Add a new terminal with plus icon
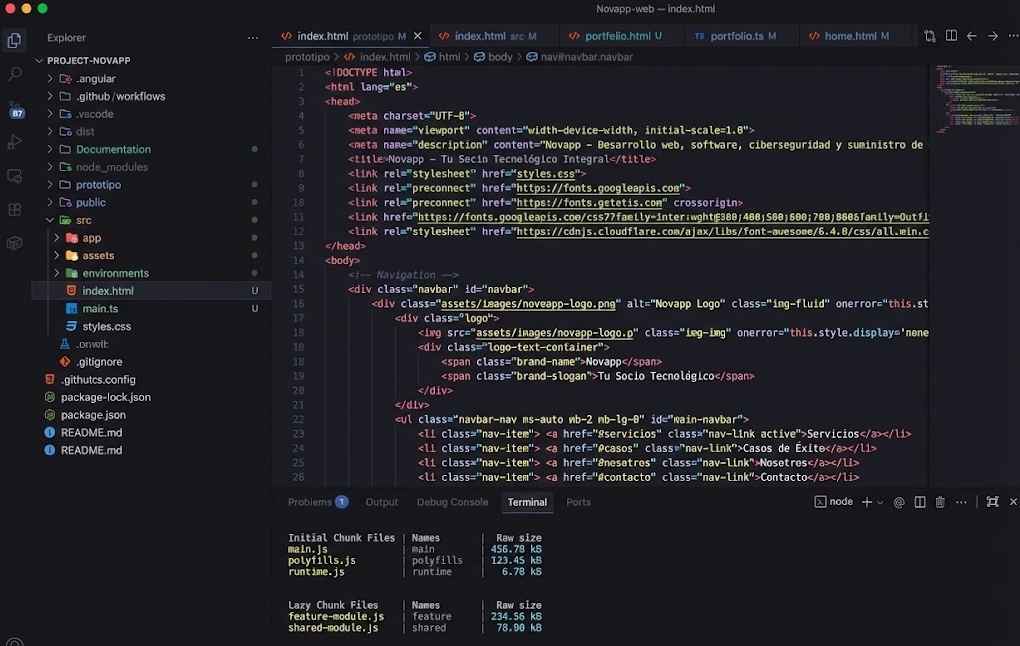This screenshot has width=1020, height=646. [866, 502]
